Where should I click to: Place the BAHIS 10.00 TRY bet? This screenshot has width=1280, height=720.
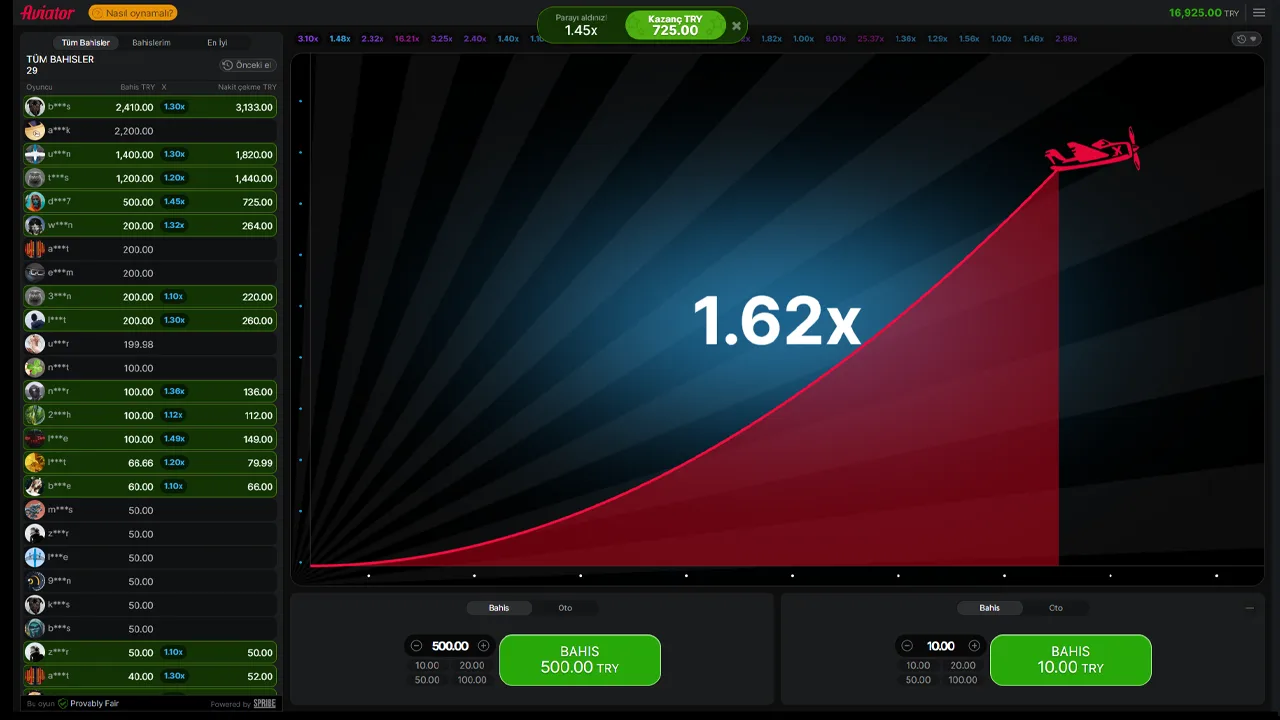(x=1071, y=660)
